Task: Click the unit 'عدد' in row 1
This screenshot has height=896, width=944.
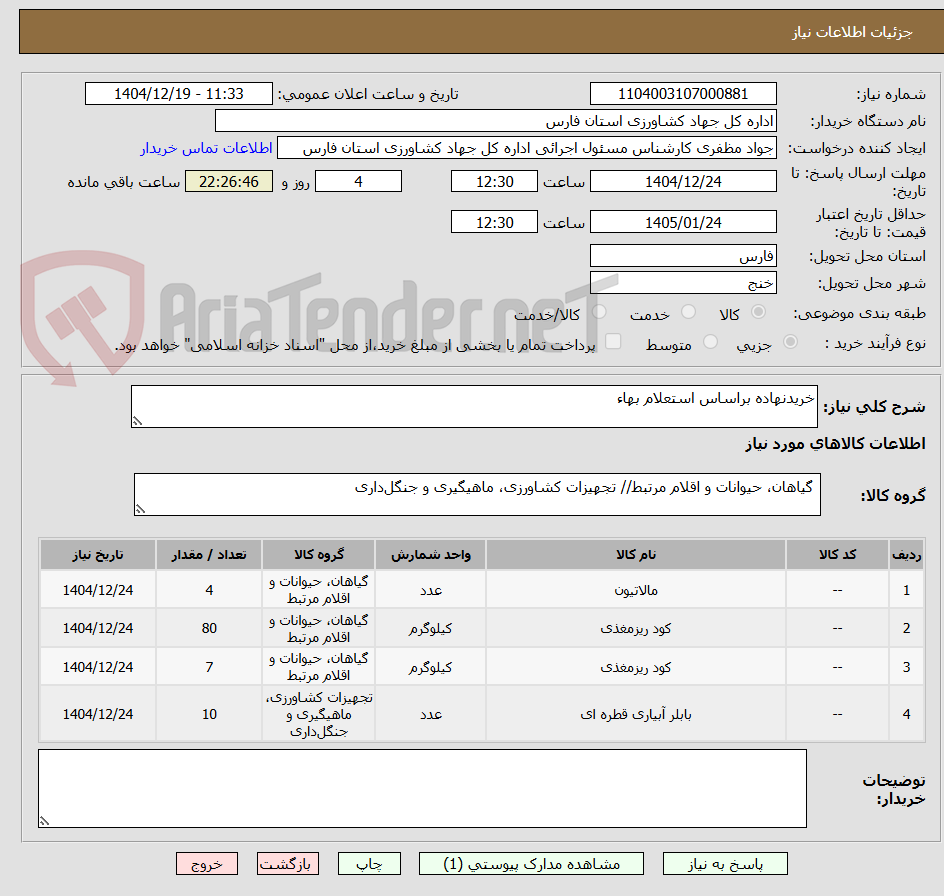Action: (x=430, y=590)
